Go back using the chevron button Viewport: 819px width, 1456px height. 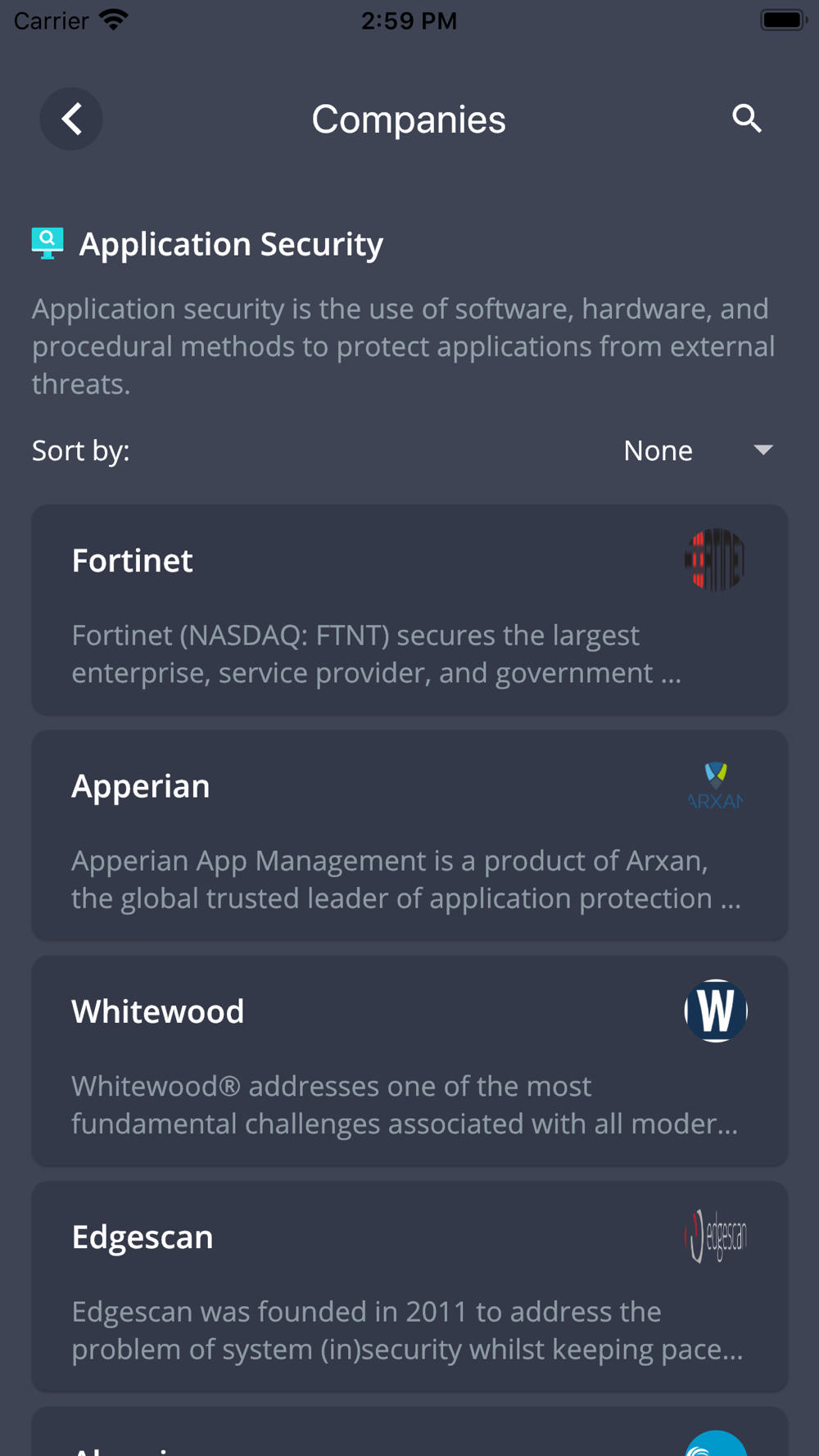pyautogui.click(x=71, y=119)
